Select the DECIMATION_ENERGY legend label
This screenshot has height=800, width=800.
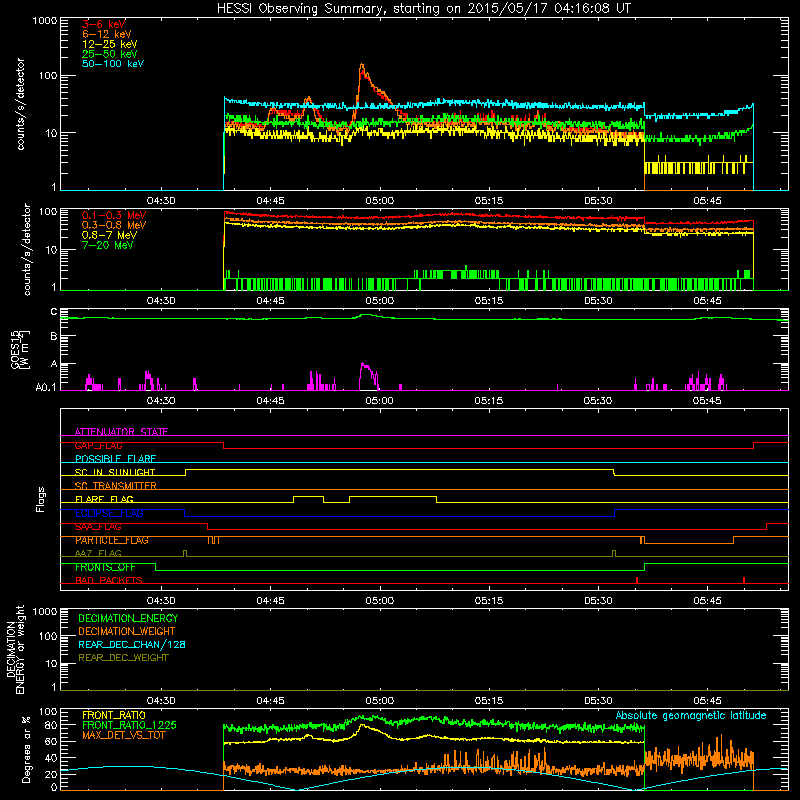[128, 618]
